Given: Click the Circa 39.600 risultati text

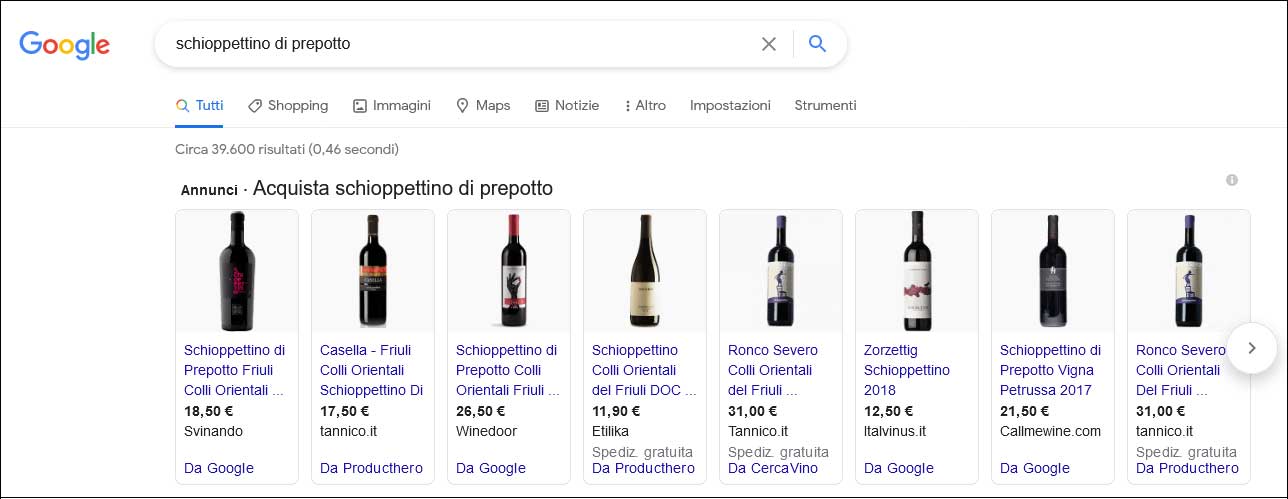Looking at the screenshot, I should [x=287, y=149].
